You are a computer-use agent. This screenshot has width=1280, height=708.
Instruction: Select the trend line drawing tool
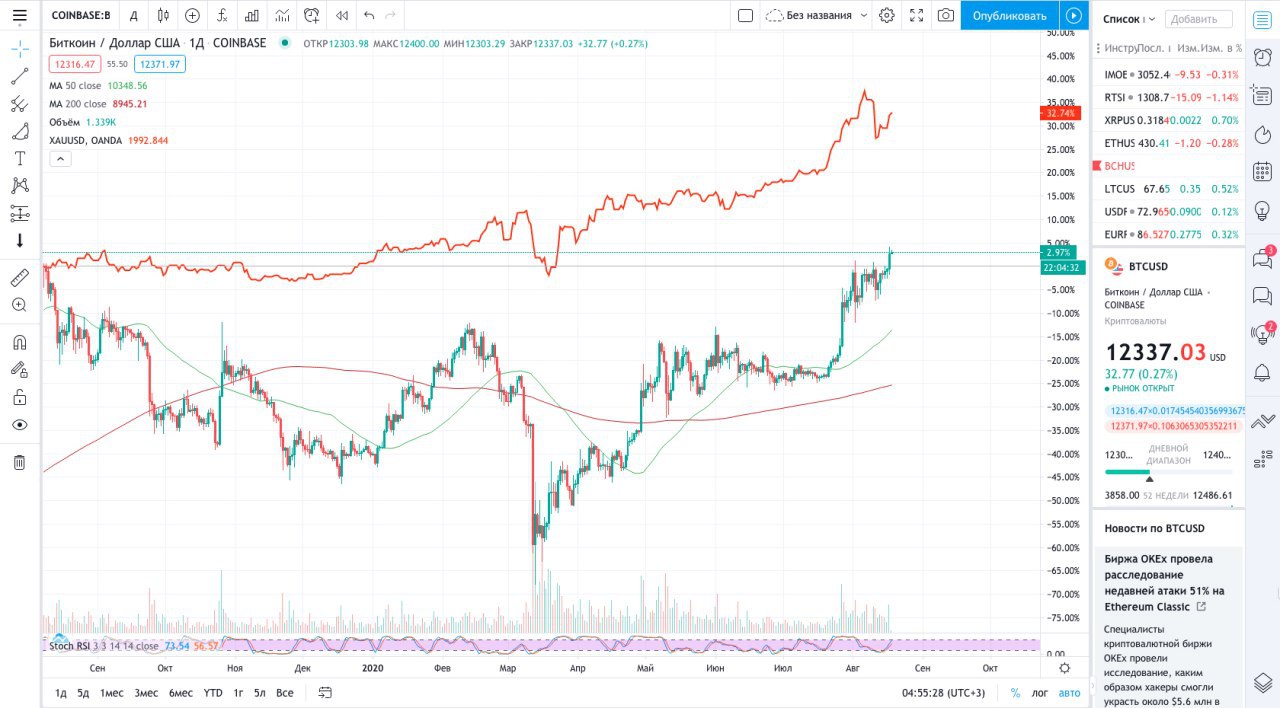coord(19,77)
